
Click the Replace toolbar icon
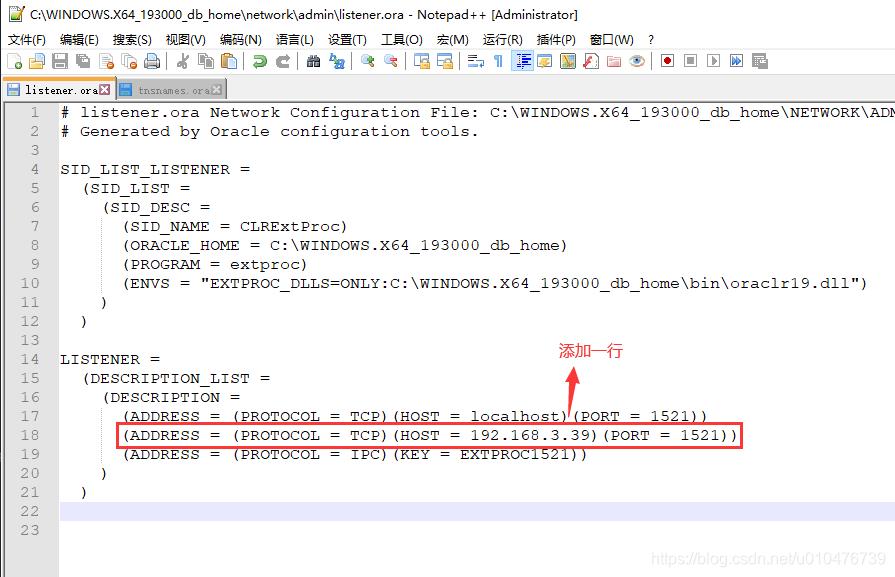337,61
